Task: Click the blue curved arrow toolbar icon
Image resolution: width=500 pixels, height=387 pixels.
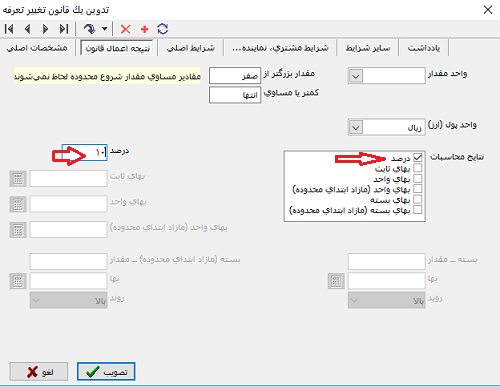Action: (x=89, y=29)
